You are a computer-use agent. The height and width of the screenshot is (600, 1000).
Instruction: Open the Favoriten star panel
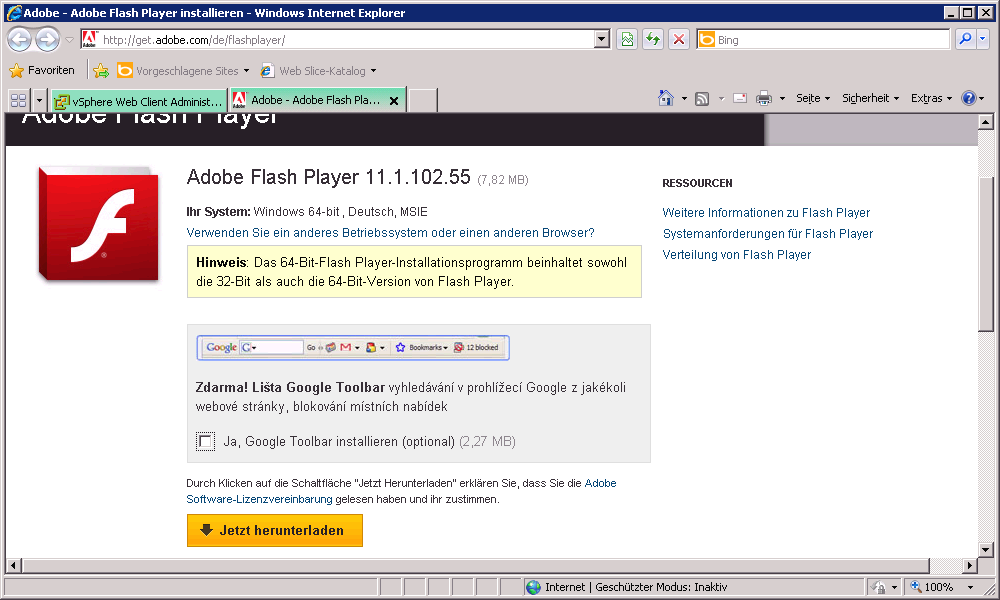click(x=42, y=71)
